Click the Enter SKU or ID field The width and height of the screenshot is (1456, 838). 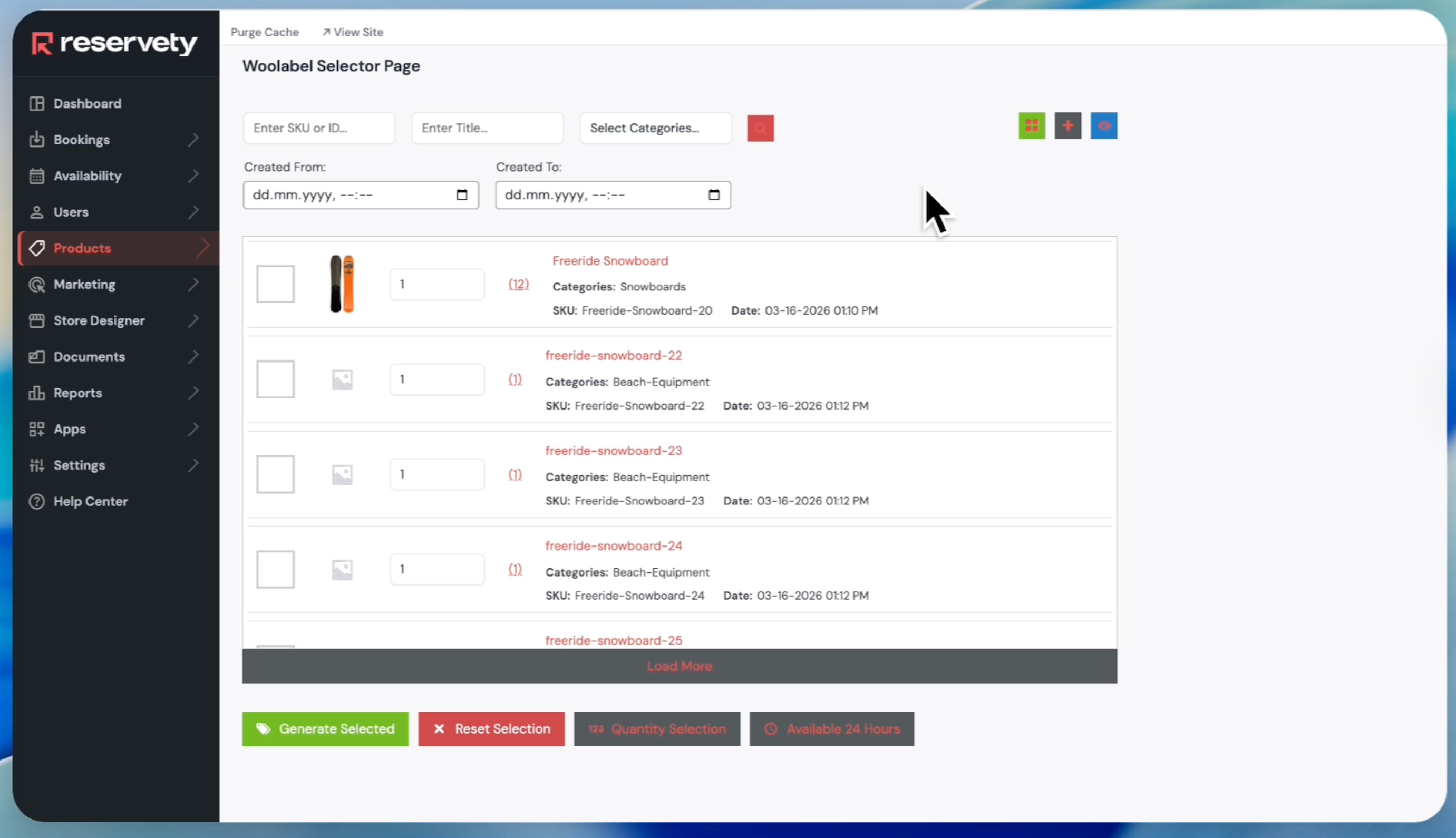click(319, 128)
